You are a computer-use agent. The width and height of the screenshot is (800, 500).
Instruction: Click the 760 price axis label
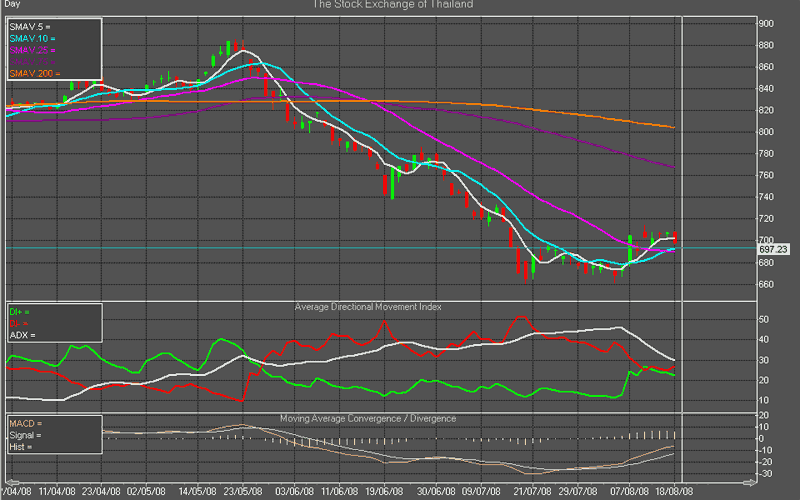(x=766, y=175)
